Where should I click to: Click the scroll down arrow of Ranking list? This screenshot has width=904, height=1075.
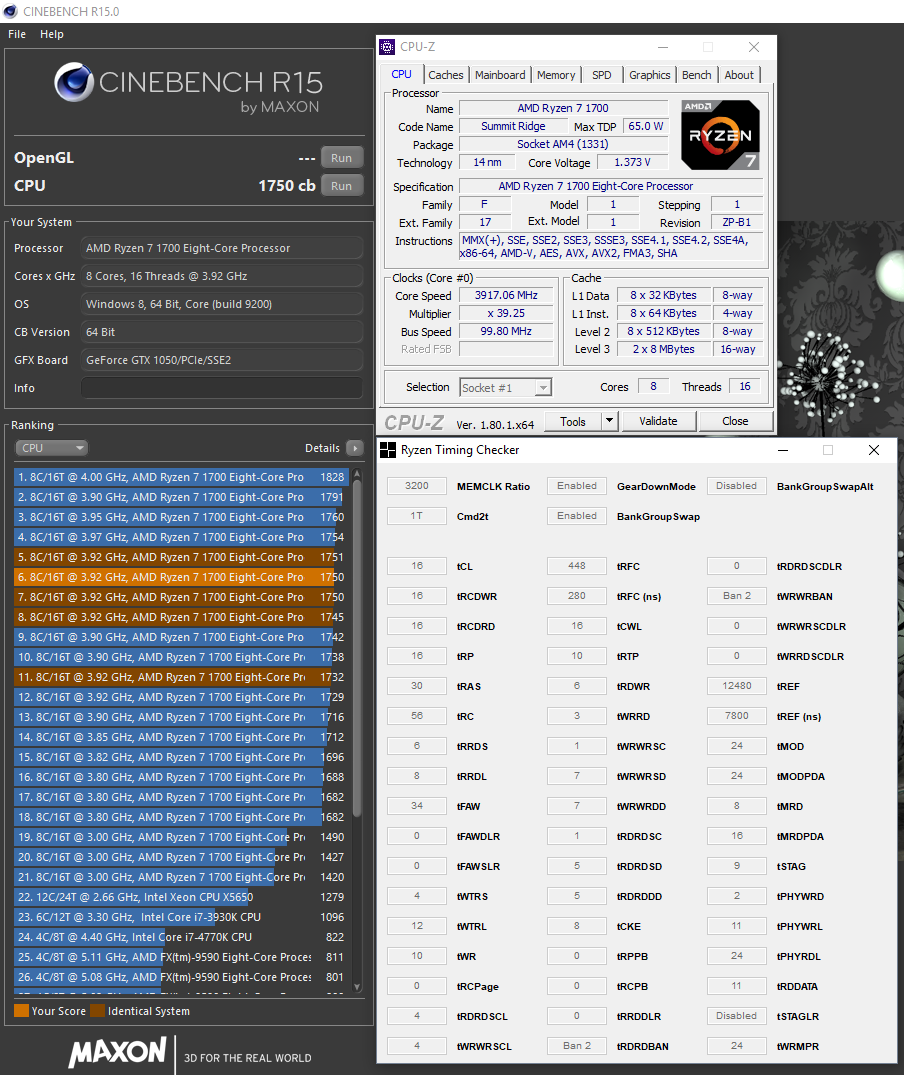357,987
